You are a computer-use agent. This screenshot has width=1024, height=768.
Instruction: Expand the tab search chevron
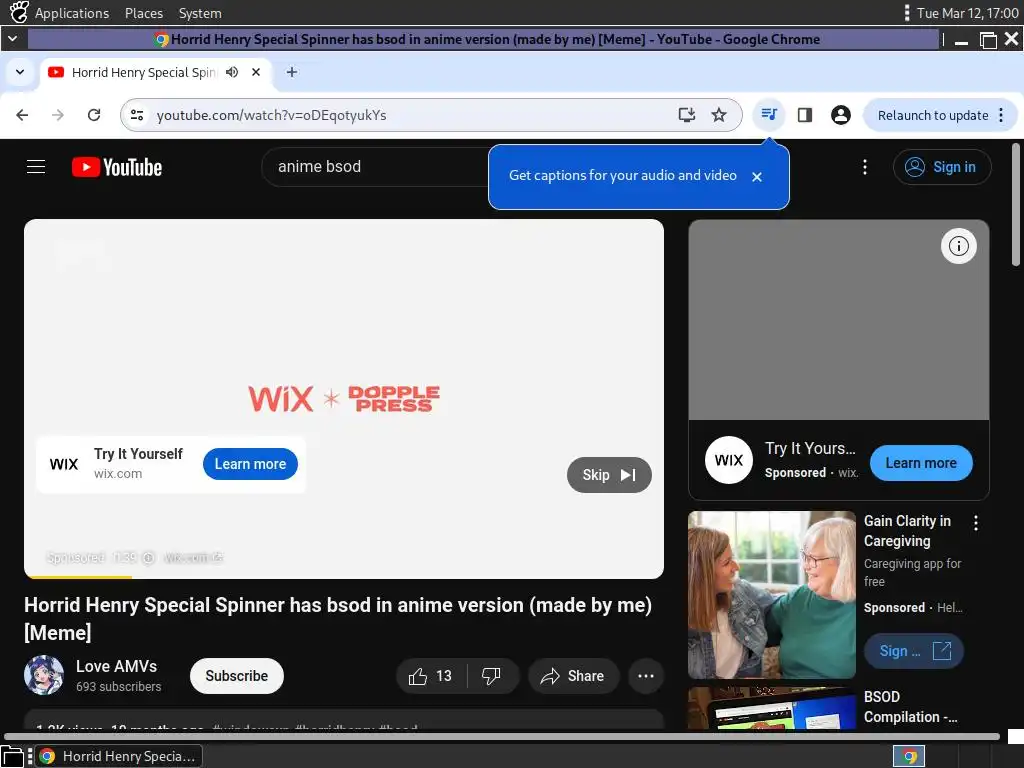click(20, 72)
